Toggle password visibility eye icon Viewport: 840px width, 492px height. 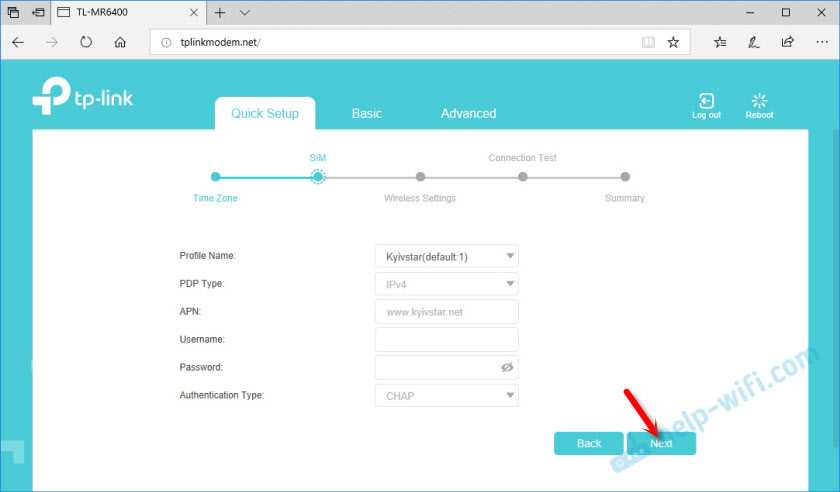point(507,368)
